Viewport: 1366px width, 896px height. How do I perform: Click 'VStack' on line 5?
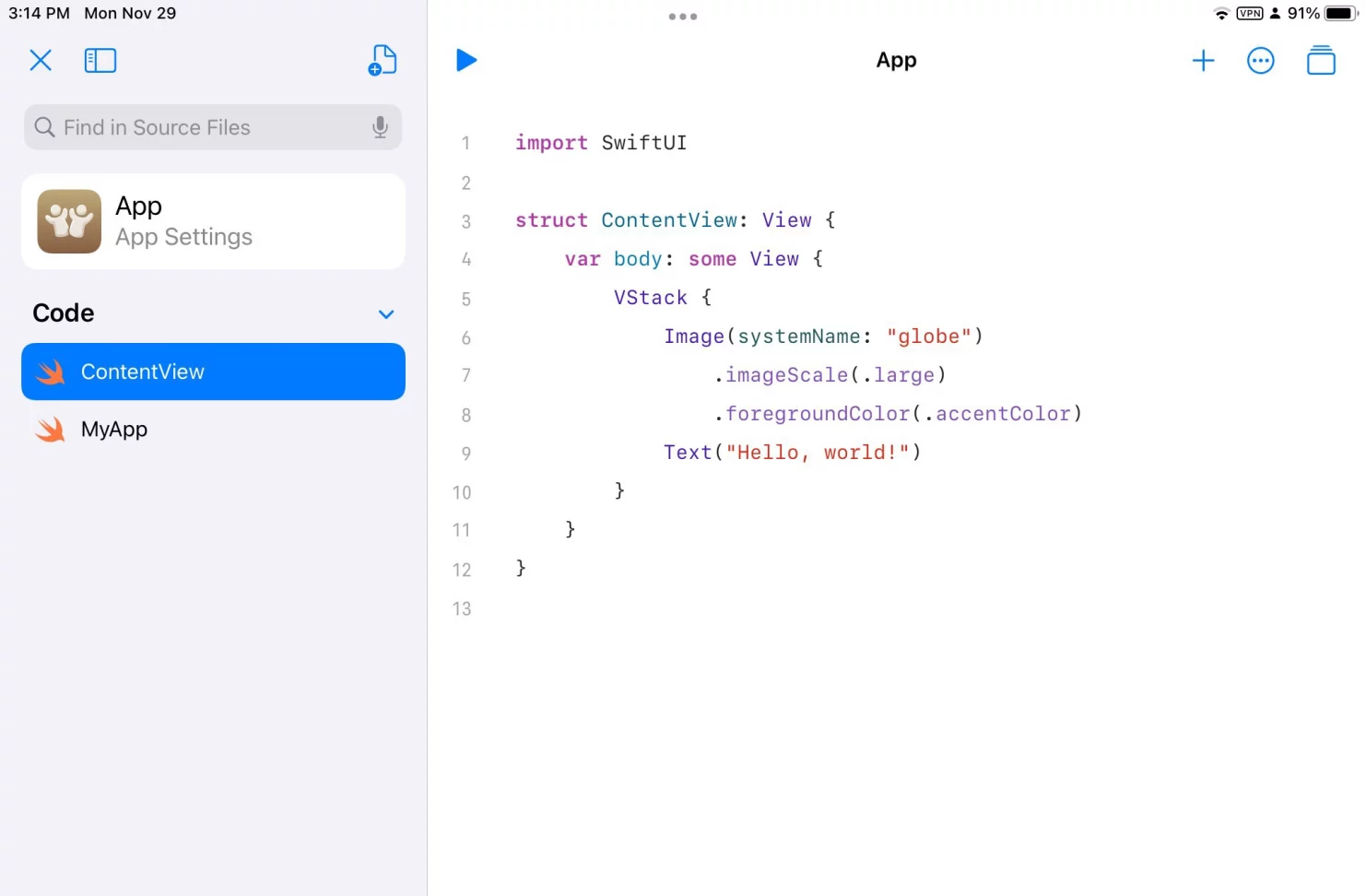click(651, 298)
